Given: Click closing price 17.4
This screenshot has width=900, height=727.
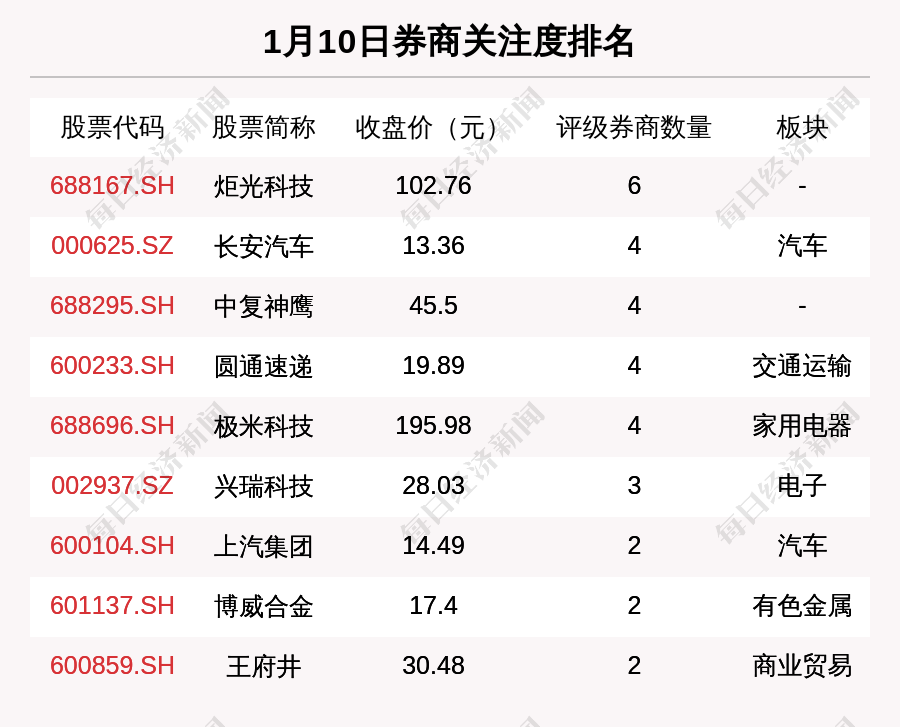Looking at the screenshot, I should pyautogui.click(x=433, y=605).
